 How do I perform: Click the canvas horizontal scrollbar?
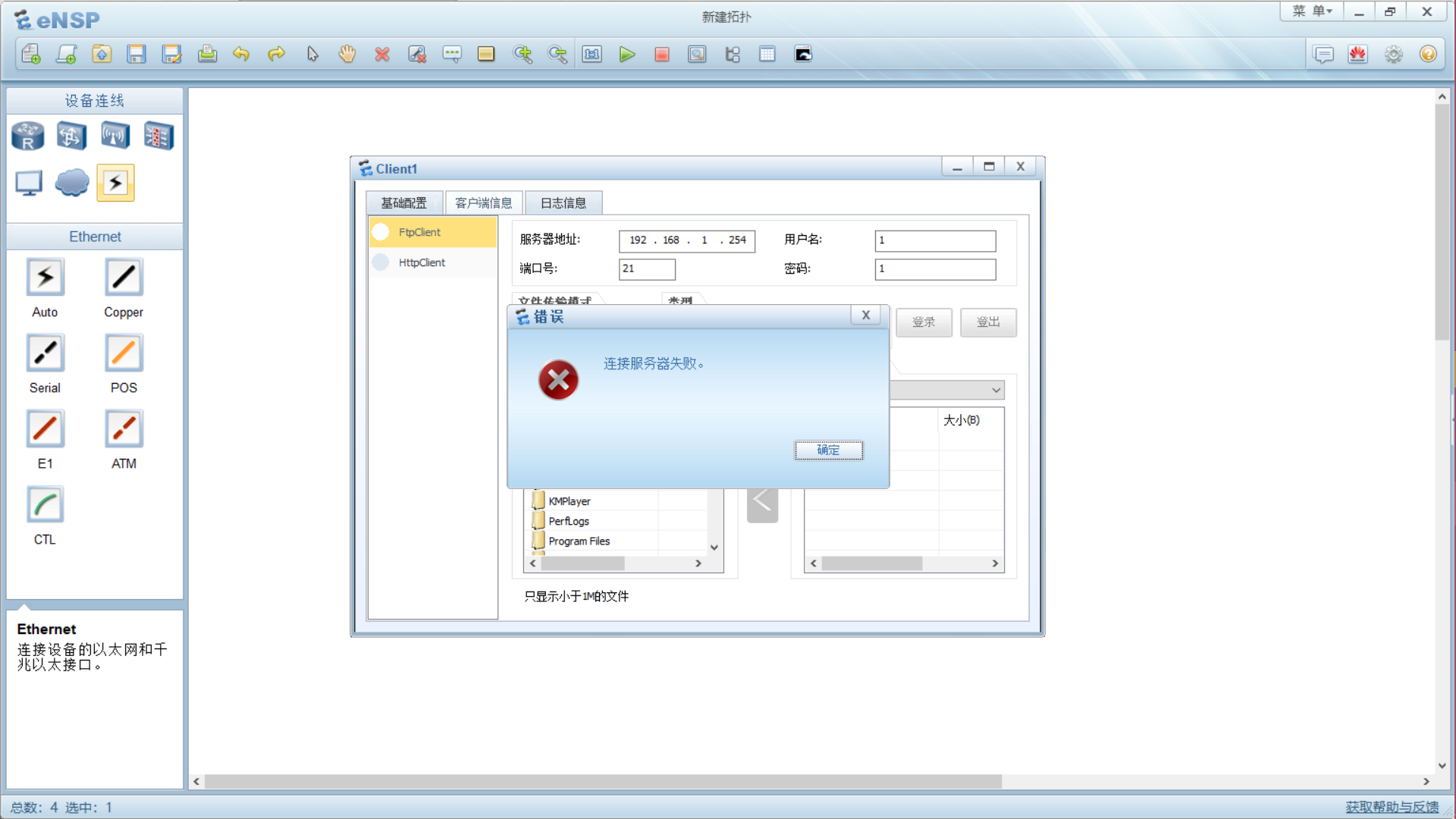tap(602, 781)
